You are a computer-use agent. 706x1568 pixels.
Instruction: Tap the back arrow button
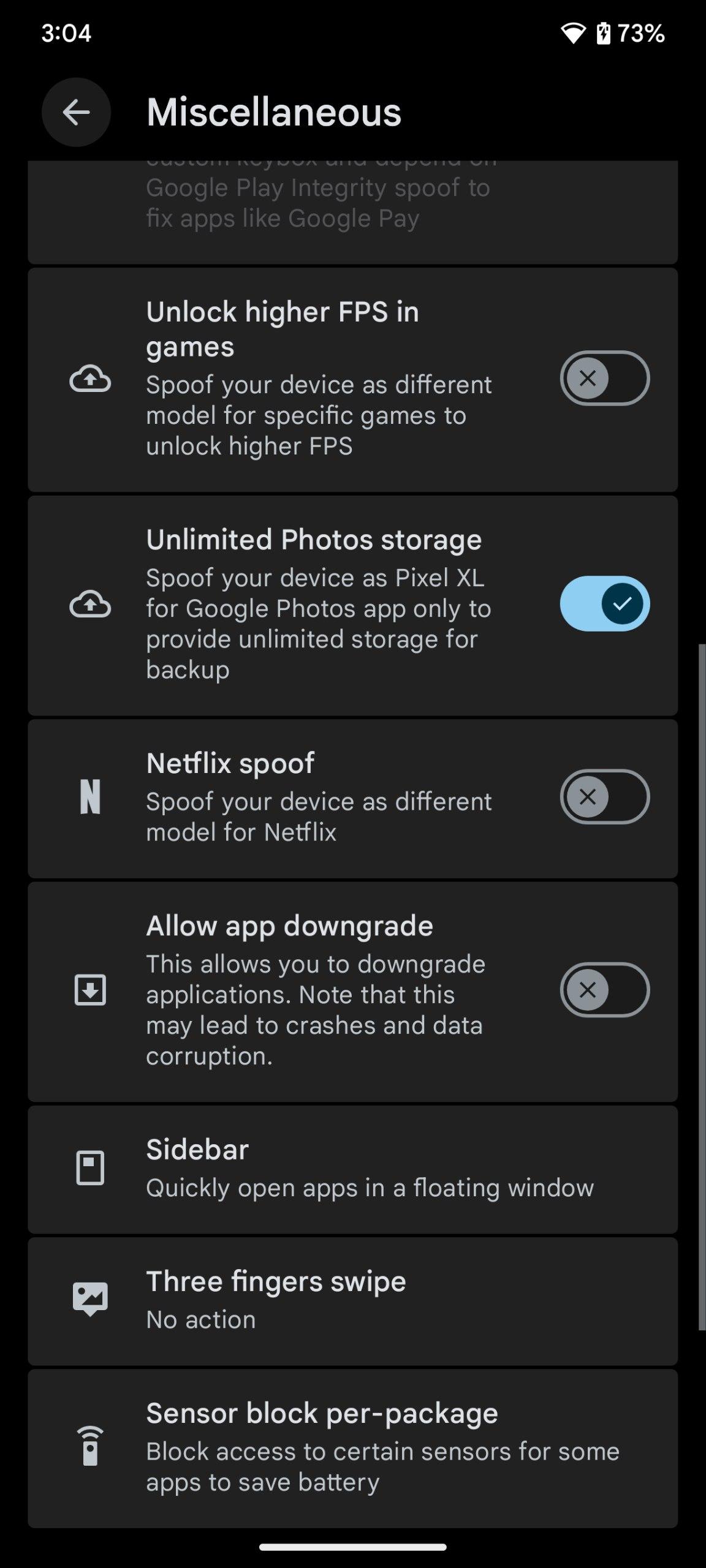point(76,112)
